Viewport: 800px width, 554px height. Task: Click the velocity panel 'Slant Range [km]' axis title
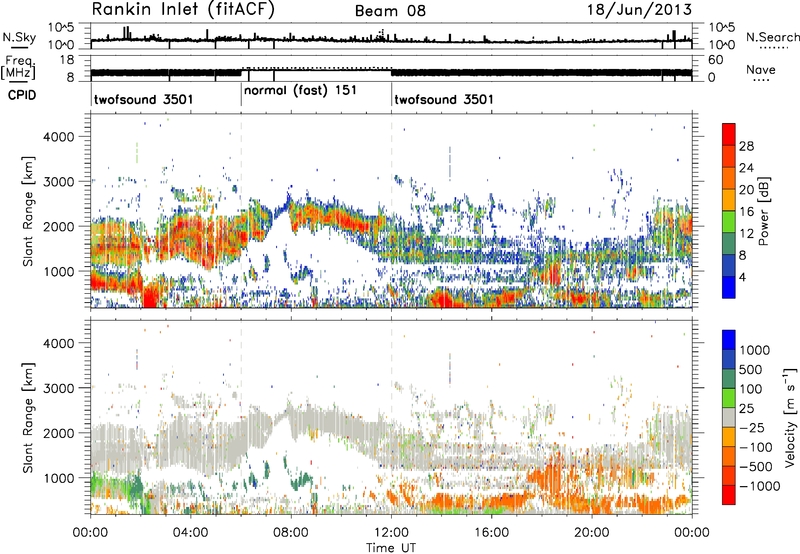pos(28,417)
